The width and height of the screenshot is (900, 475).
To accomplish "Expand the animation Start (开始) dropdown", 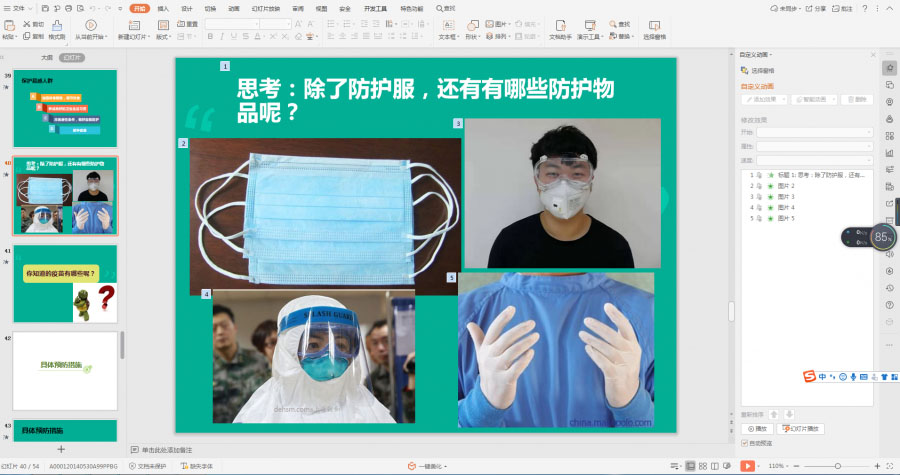I will (813, 132).
